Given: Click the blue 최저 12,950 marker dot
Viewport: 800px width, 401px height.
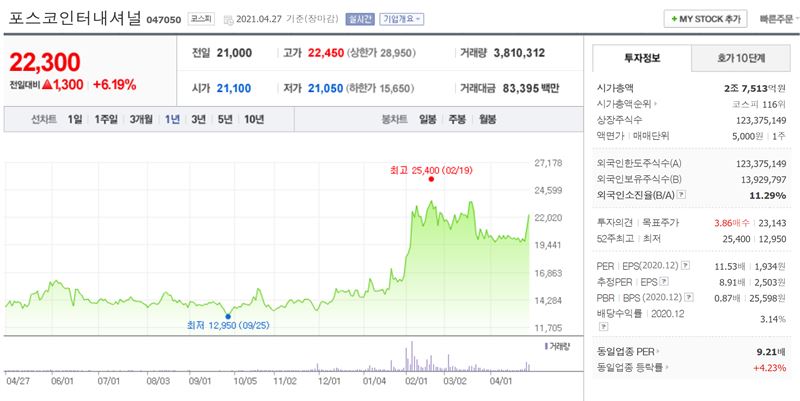Looking at the screenshot, I should point(227,315).
